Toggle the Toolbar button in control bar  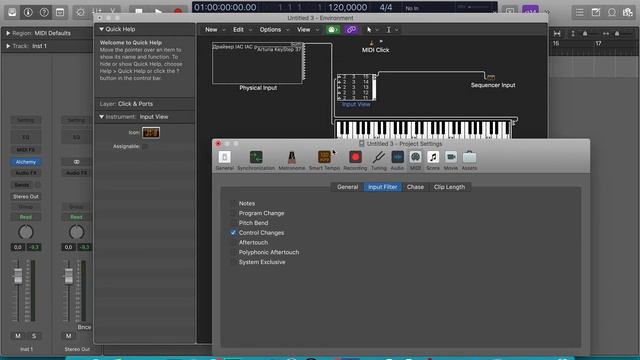pyautogui.click(x=60, y=12)
